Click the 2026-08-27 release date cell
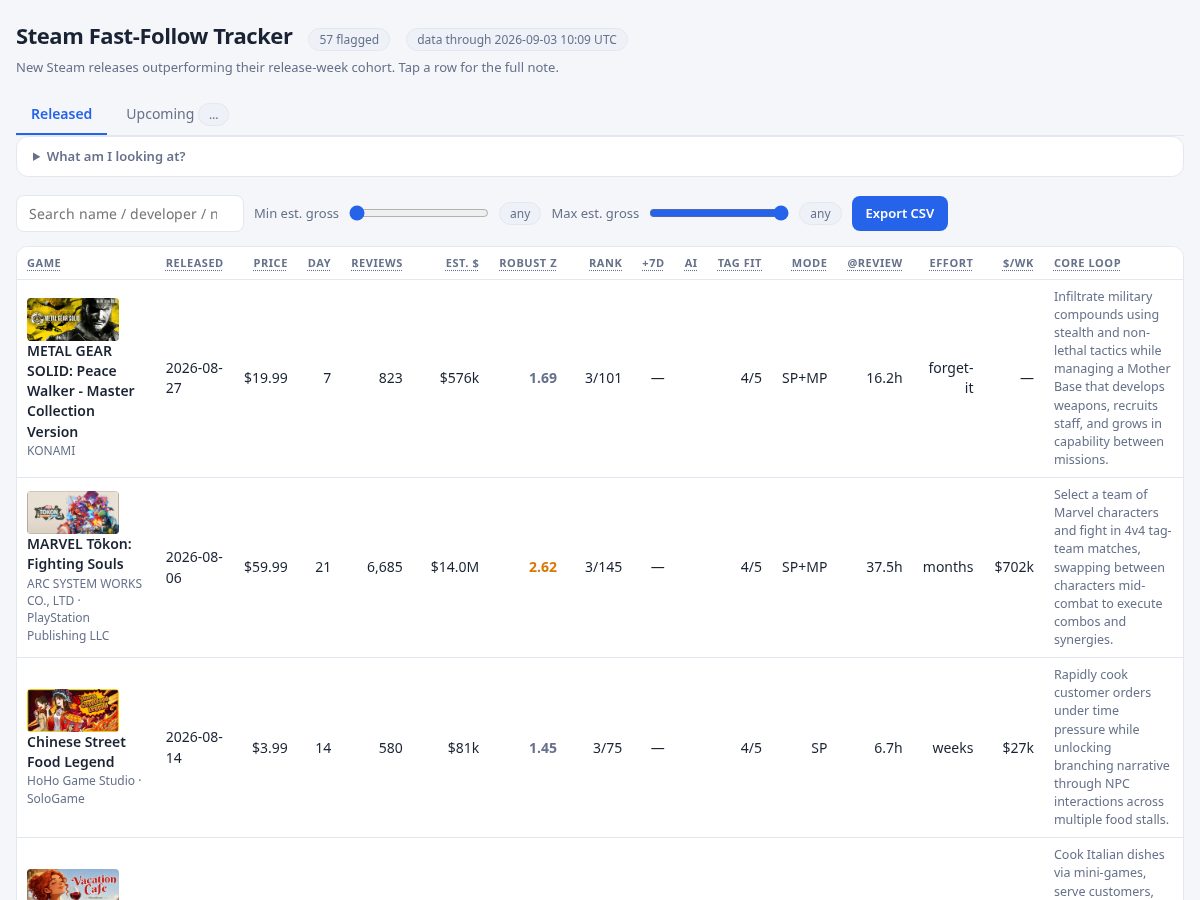The width and height of the screenshot is (1200, 900). (194, 378)
